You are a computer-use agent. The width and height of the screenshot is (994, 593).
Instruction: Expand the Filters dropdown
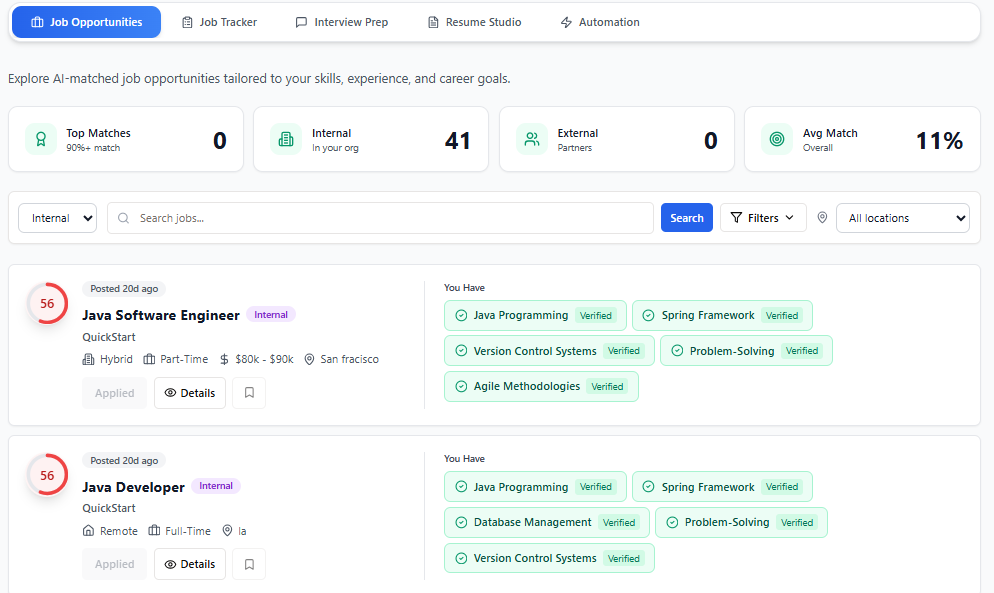pyautogui.click(x=763, y=218)
